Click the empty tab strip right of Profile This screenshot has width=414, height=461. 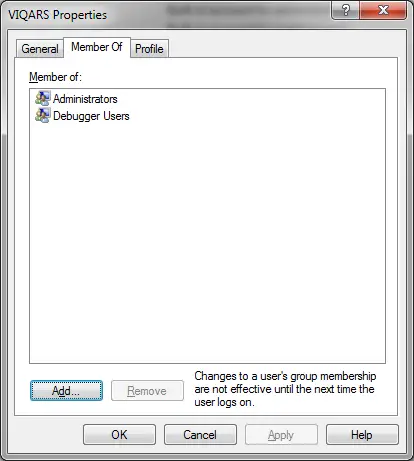[283, 49]
